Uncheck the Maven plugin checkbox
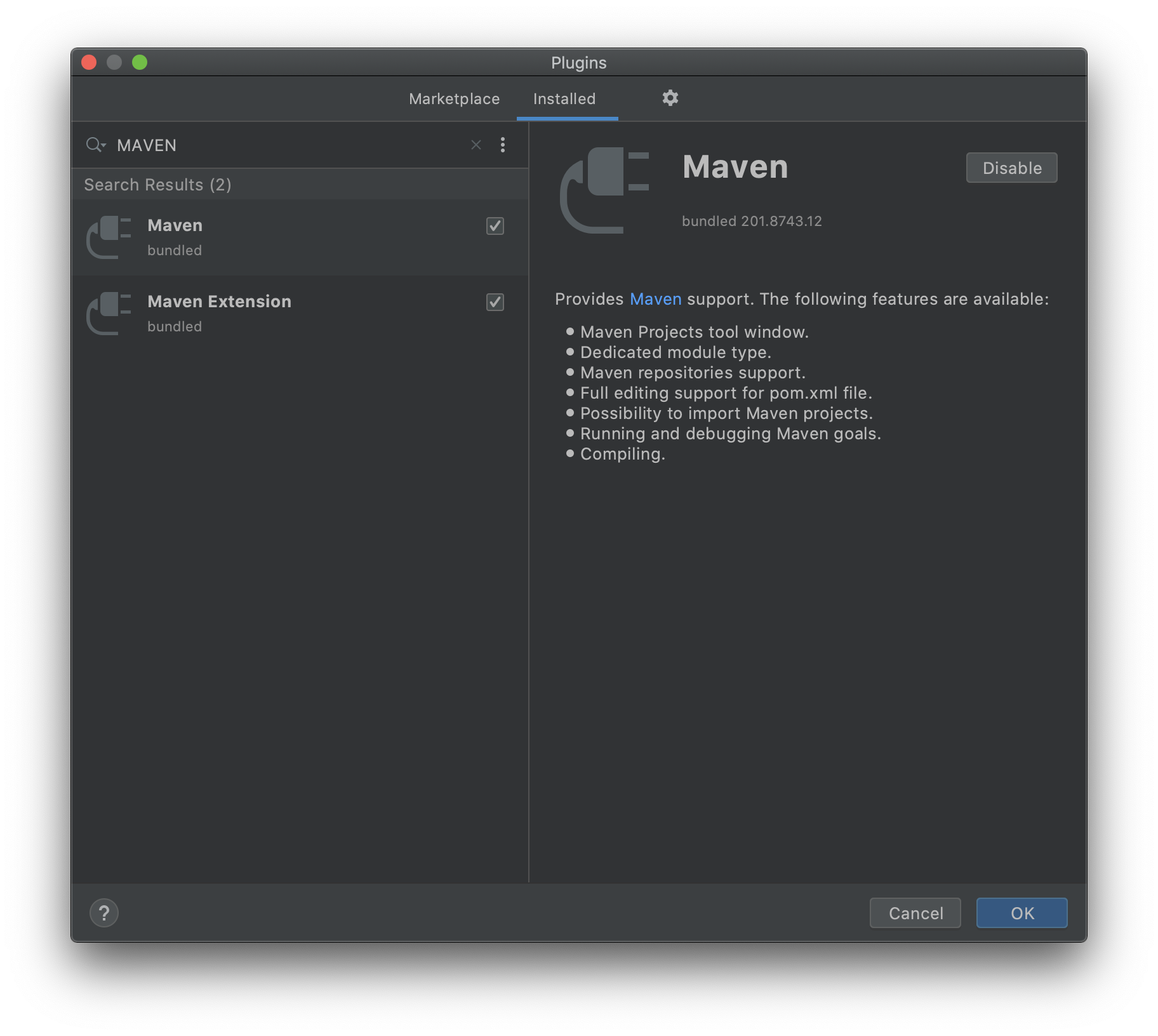Image resolution: width=1158 pixels, height=1036 pixels. tap(495, 225)
